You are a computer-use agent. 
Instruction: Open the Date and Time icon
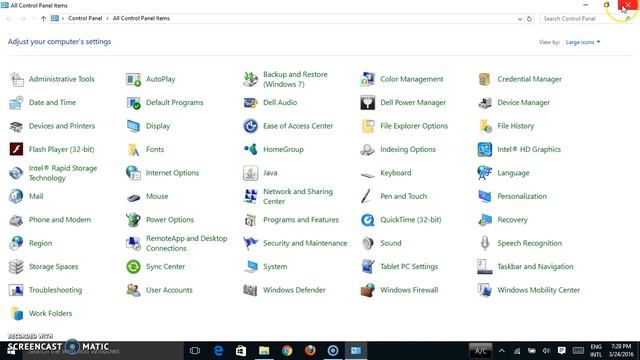point(16,102)
